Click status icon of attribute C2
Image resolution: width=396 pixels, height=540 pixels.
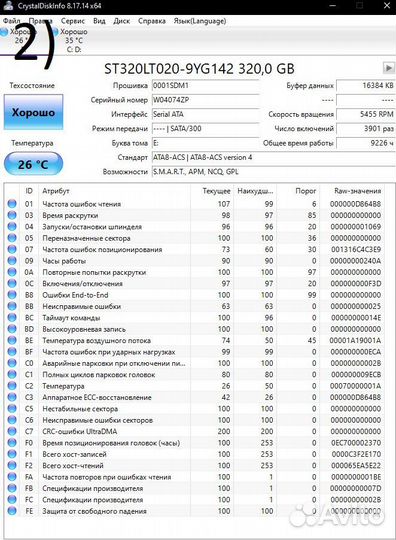click(x=12, y=385)
